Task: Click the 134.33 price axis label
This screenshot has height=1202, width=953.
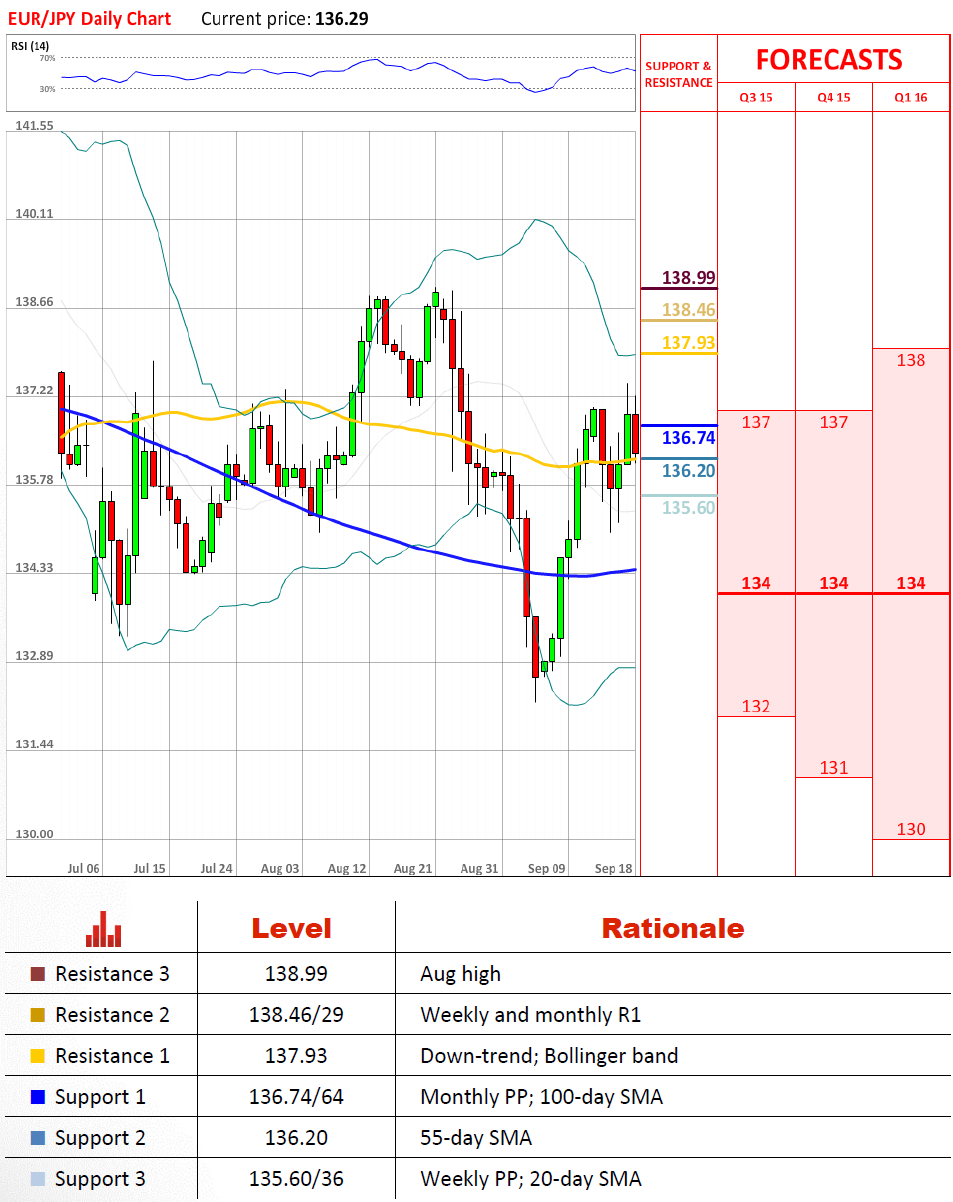Action: [x=33, y=568]
